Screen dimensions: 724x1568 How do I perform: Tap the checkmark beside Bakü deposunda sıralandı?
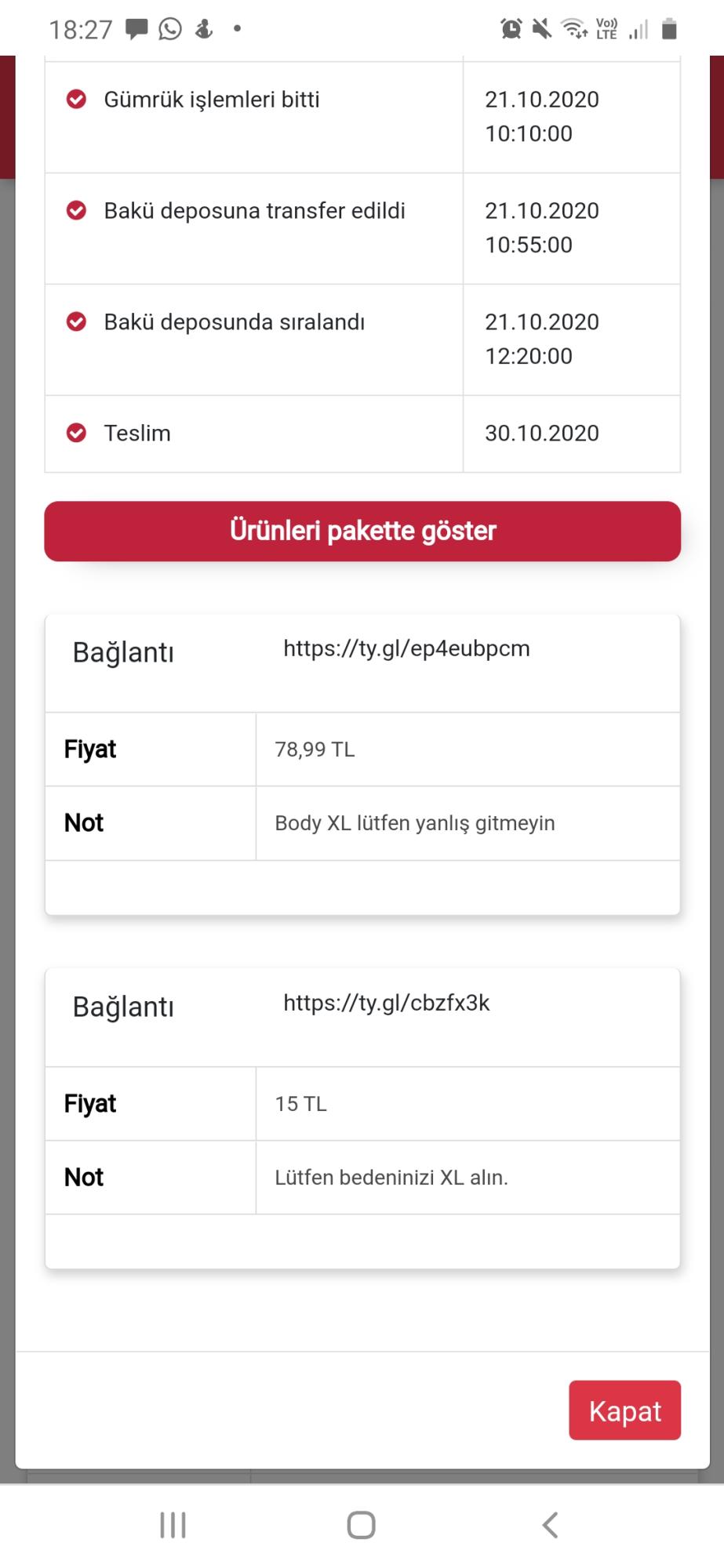coord(76,322)
